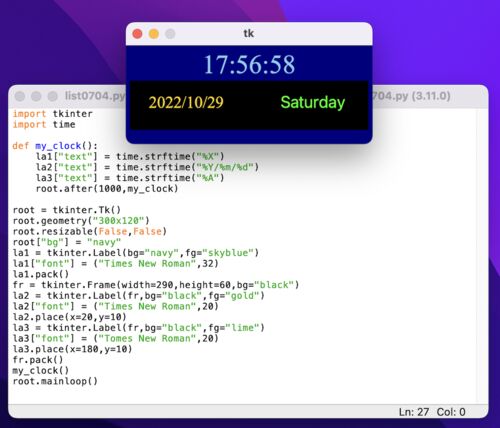The image size is (500, 428).
Task: Click the root.resizable(False,False) code line
Action: [90, 231]
